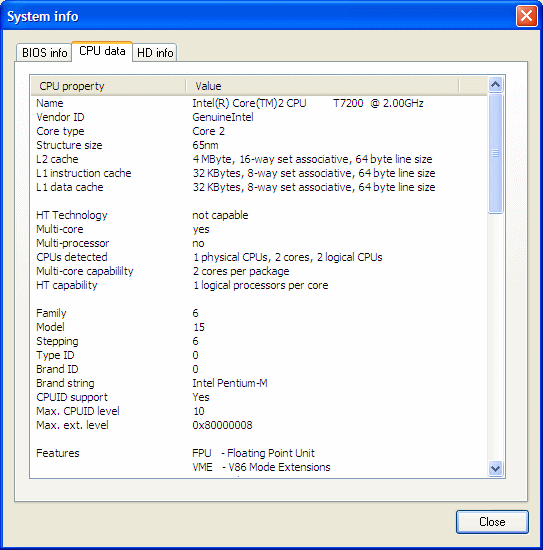Switch to the BIOS info tab
Screen dimensions: 543x550
click(44, 53)
